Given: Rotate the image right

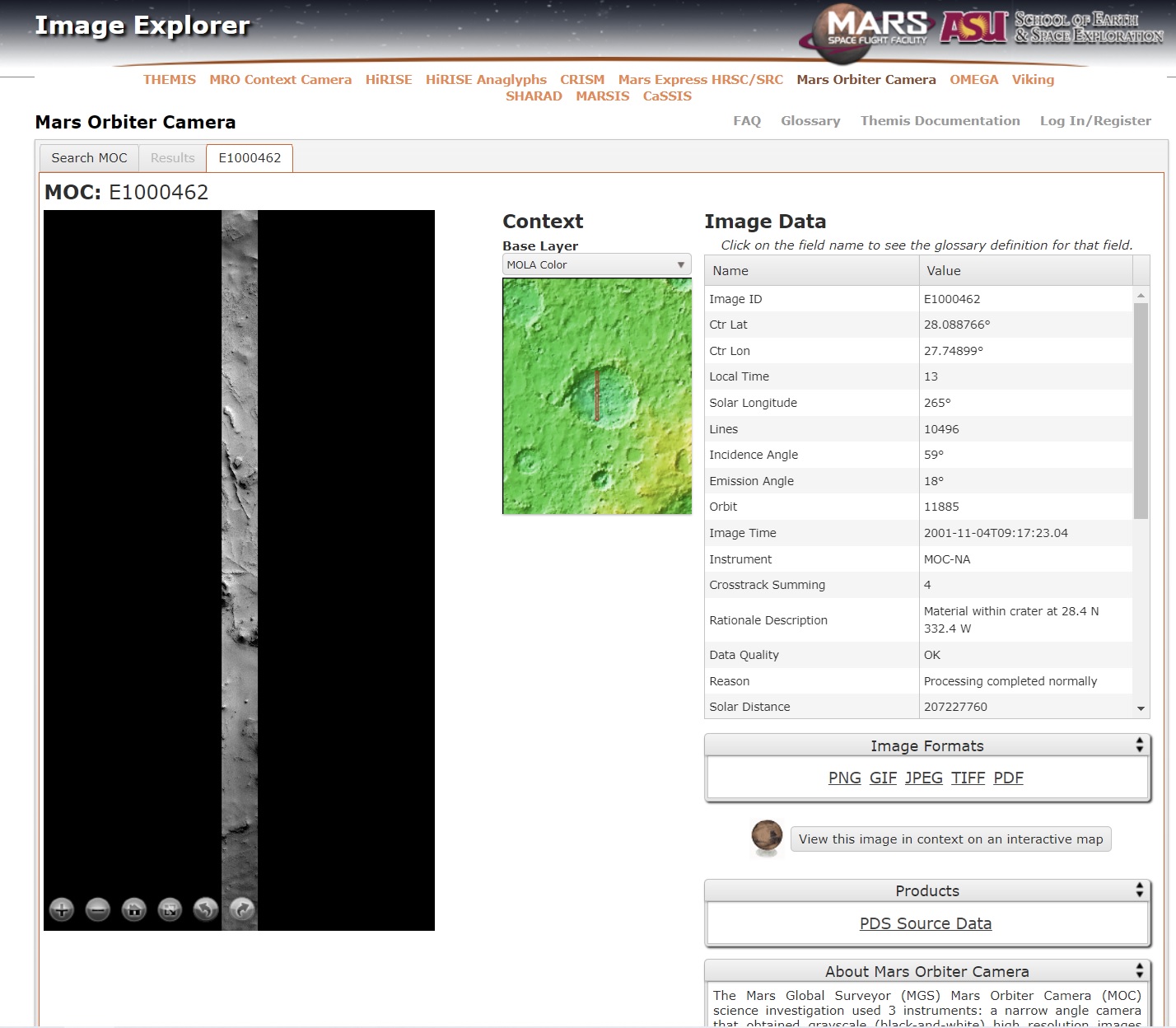Looking at the screenshot, I should pos(241,909).
